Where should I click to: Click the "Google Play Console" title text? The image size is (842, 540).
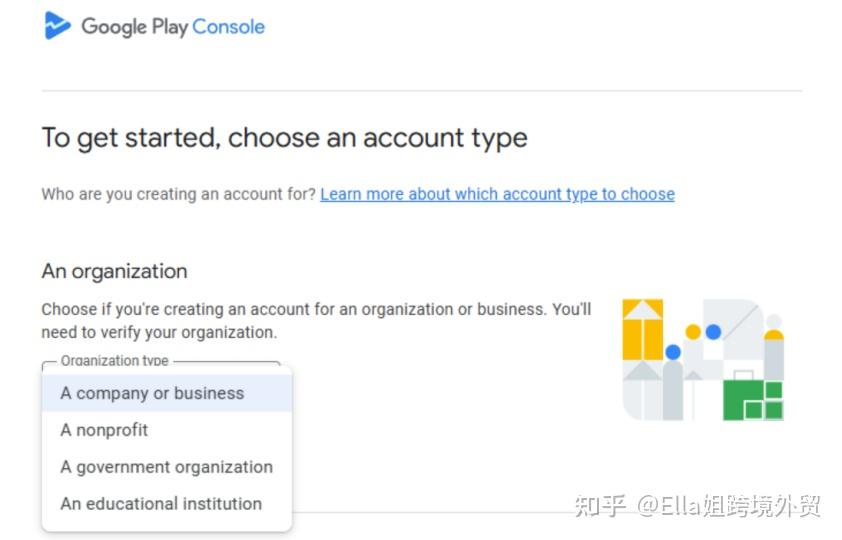point(173,27)
